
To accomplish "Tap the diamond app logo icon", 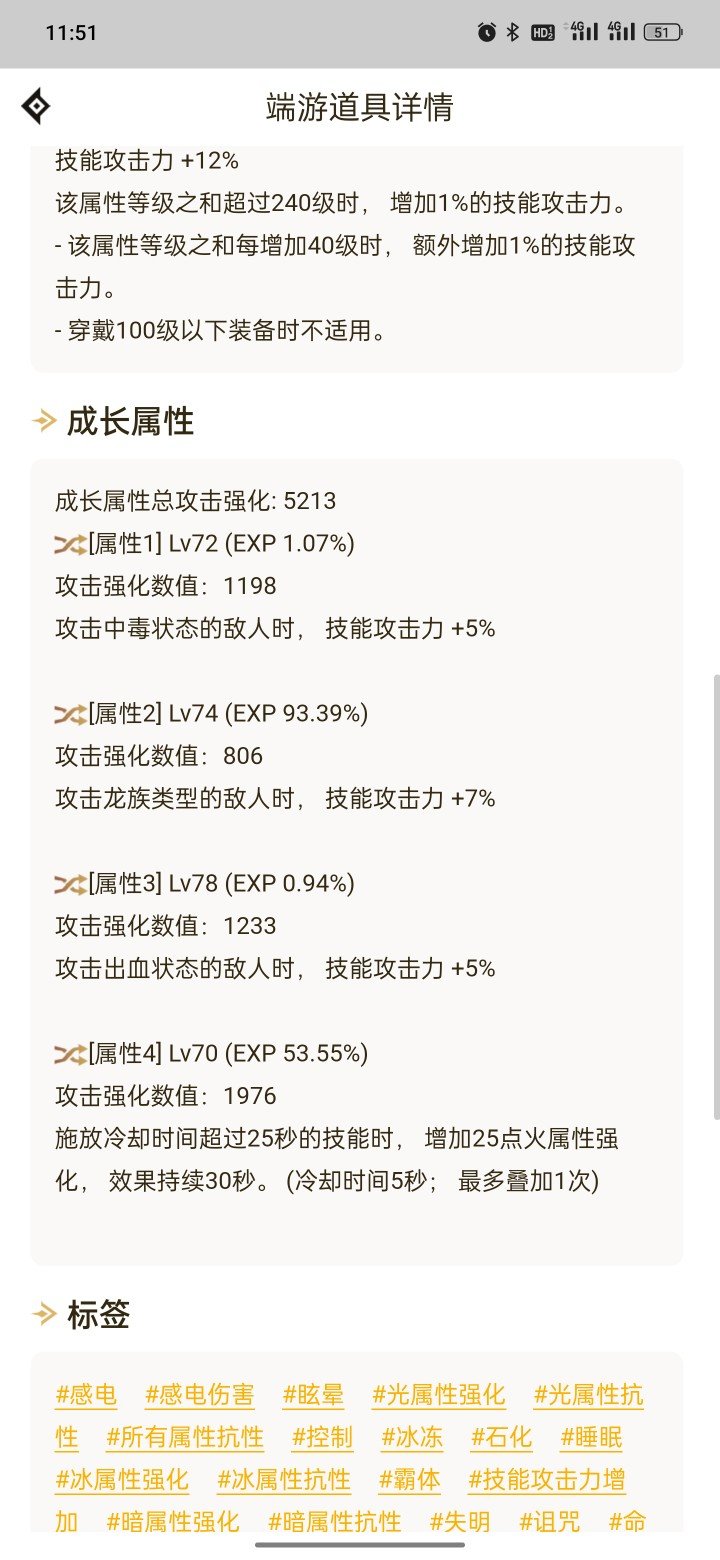I will tap(36, 106).
